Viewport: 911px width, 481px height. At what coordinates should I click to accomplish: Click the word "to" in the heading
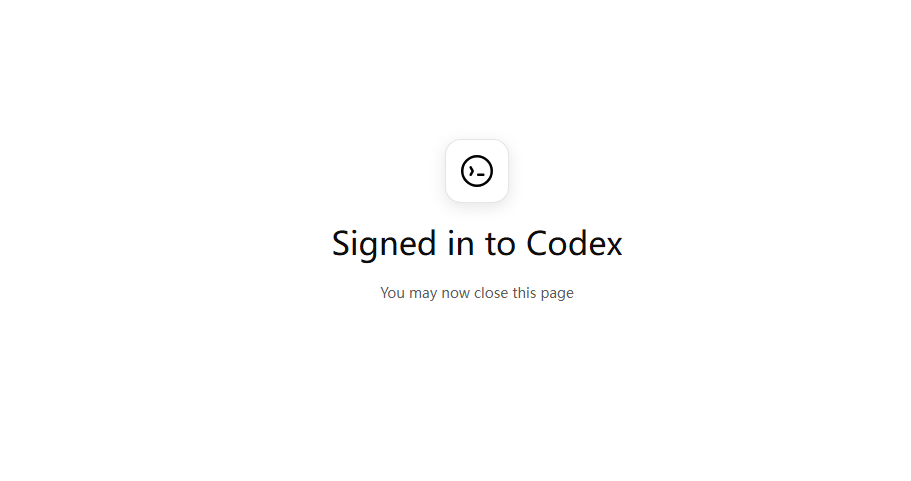tap(500, 244)
